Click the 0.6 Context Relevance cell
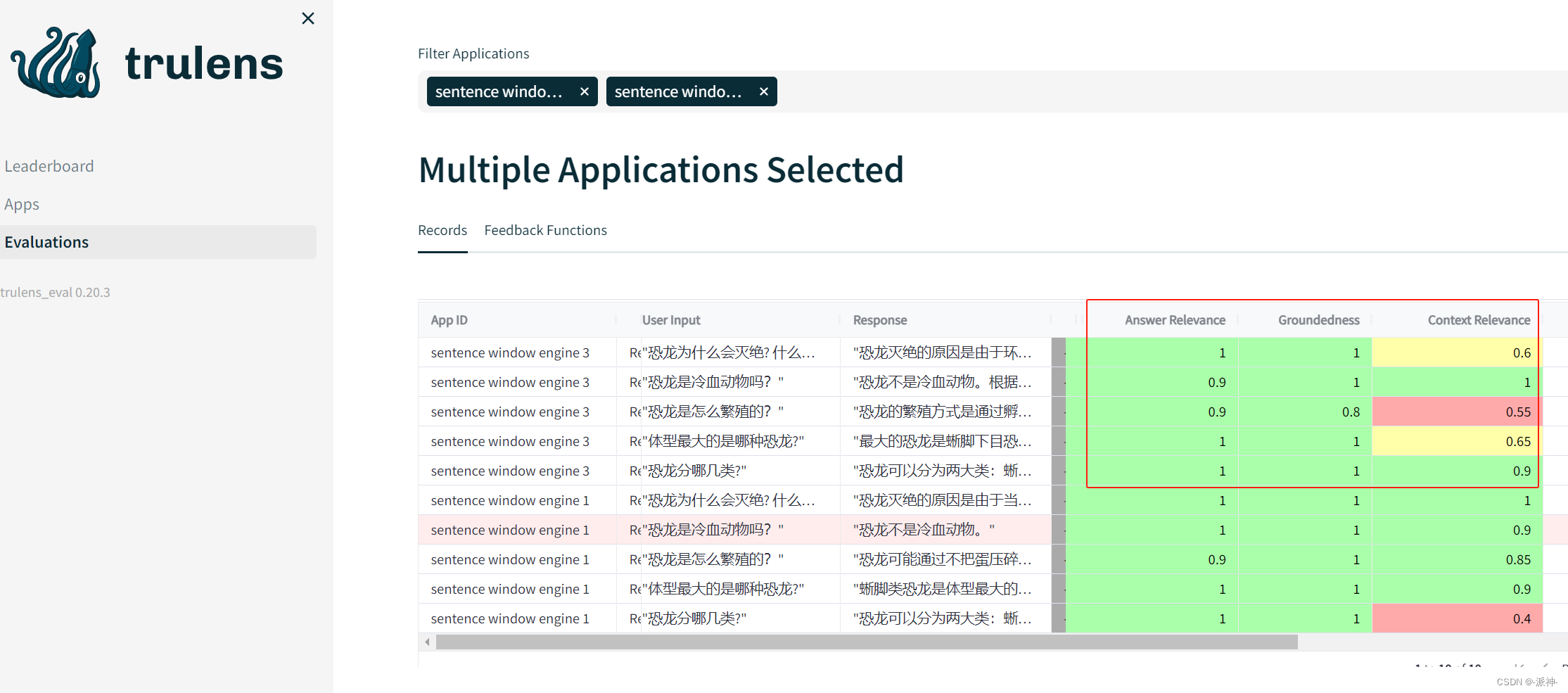1568x693 pixels. (x=1457, y=352)
